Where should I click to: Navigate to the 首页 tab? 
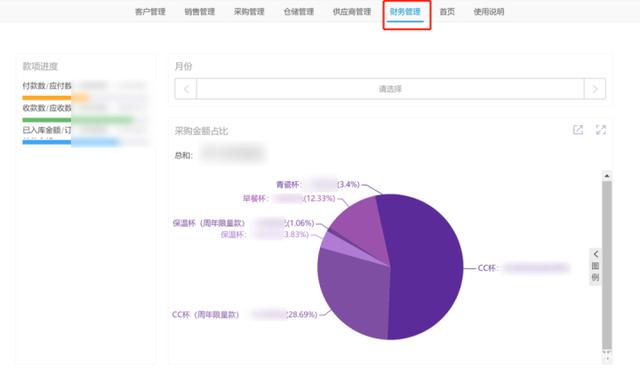tap(447, 12)
